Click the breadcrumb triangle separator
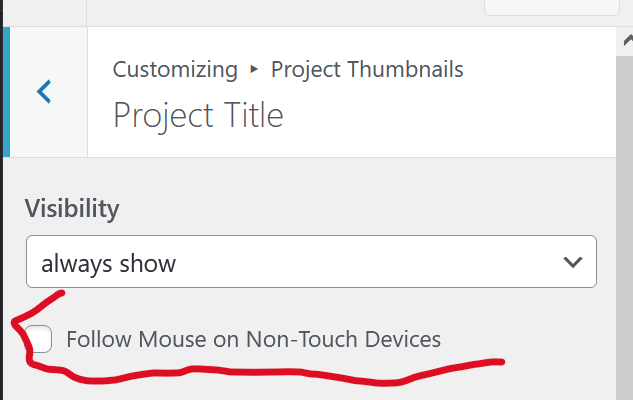The image size is (633, 400). (x=254, y=70)
